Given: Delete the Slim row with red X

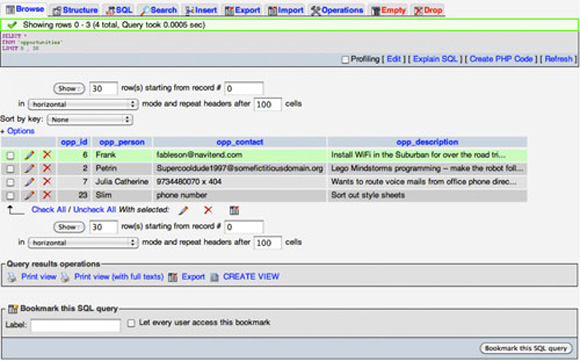Looking at the screenshot, I should click(47, 195).
